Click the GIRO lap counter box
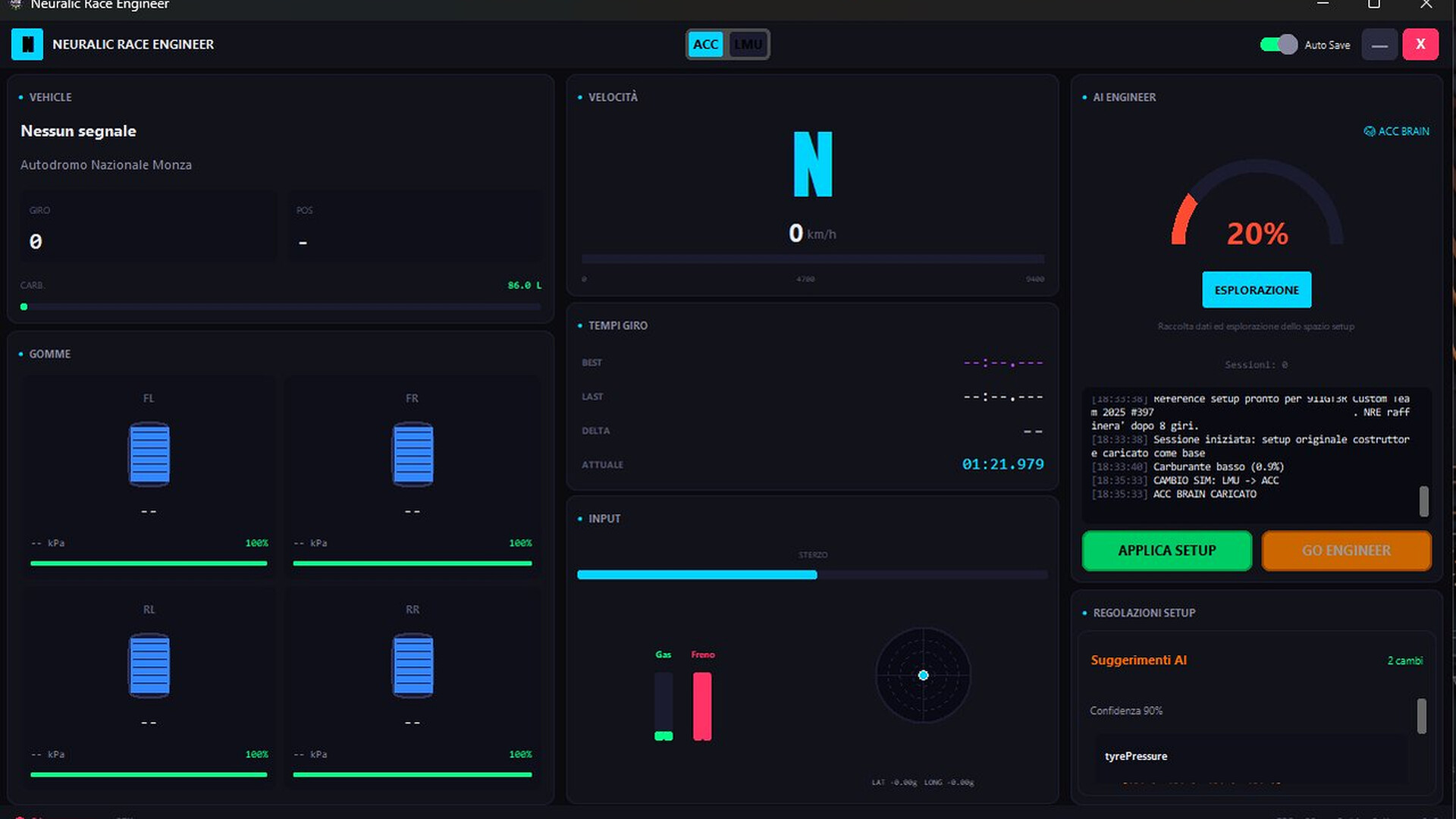 pos(149,227)
